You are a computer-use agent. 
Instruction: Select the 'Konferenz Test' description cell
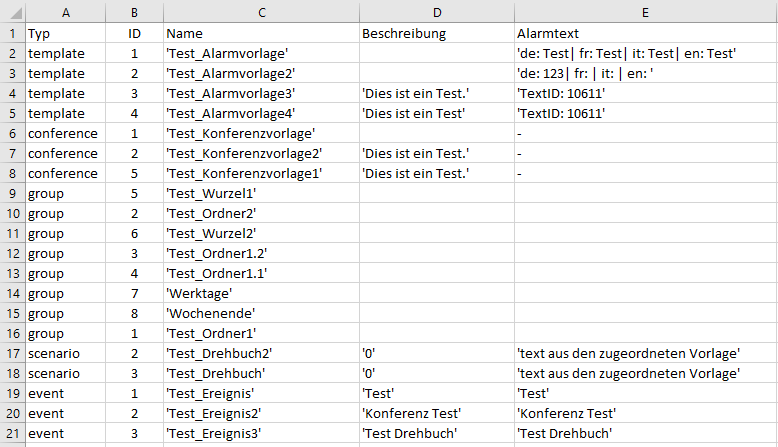437,413
